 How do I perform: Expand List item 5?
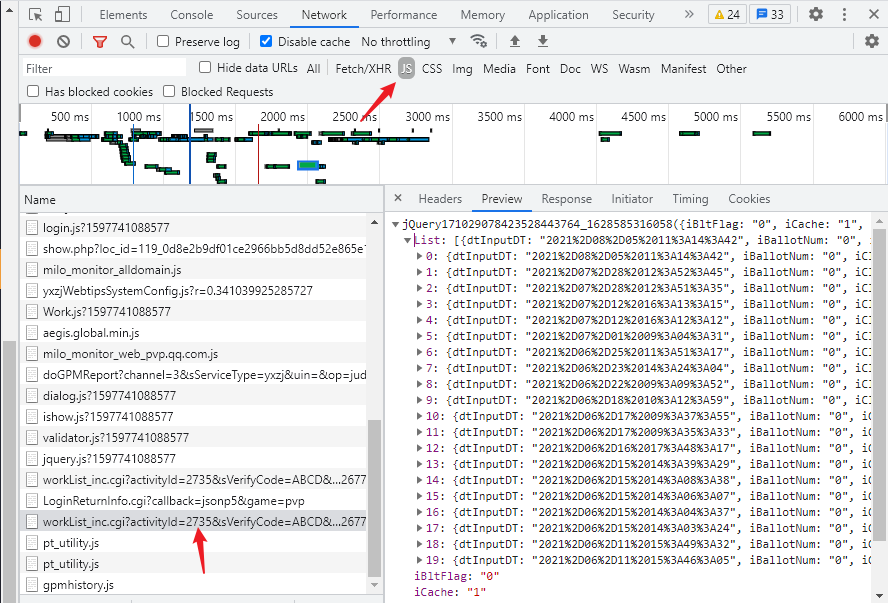tap(420, 336)
